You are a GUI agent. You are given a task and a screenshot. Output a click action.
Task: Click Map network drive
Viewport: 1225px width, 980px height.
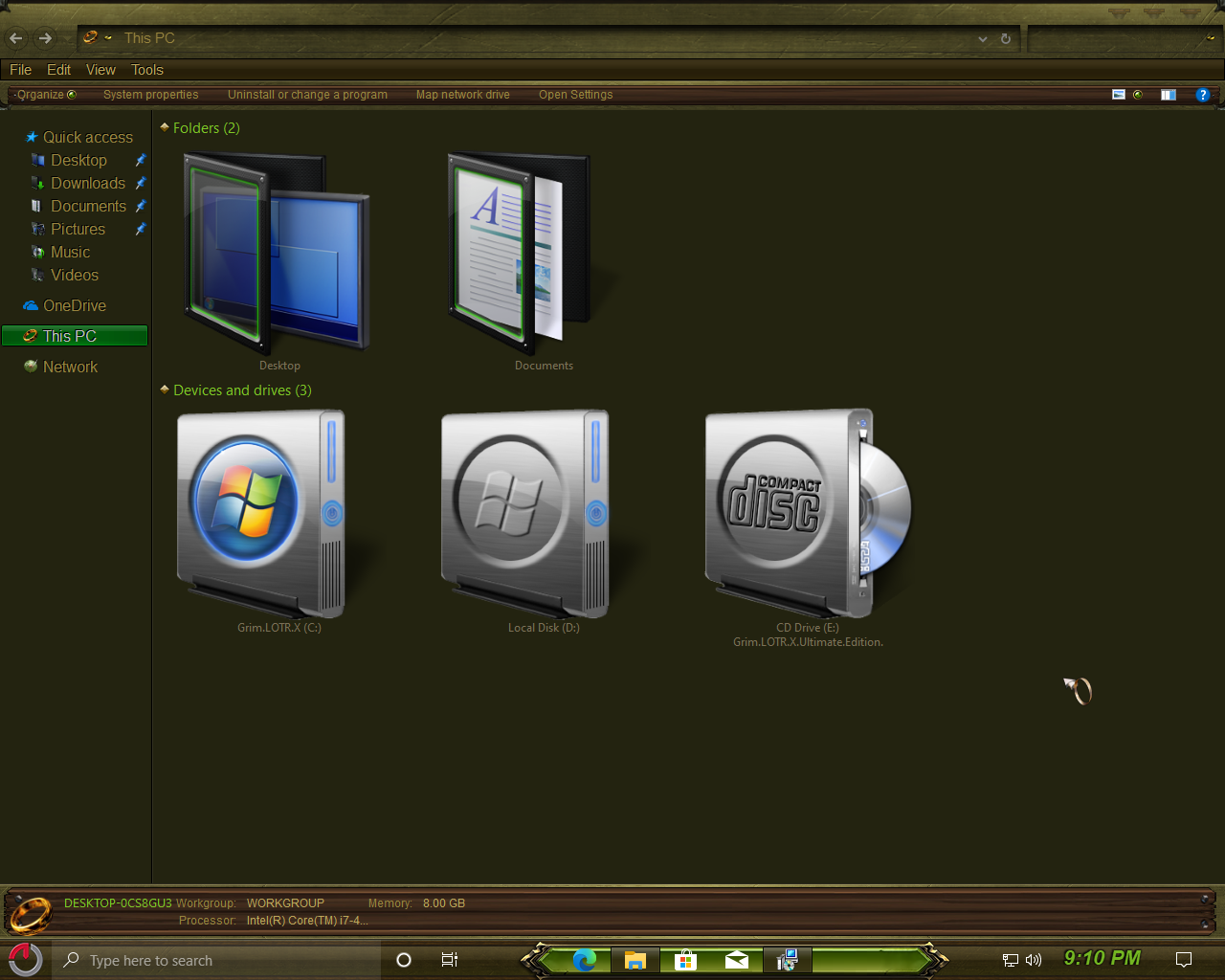[463, 95]
